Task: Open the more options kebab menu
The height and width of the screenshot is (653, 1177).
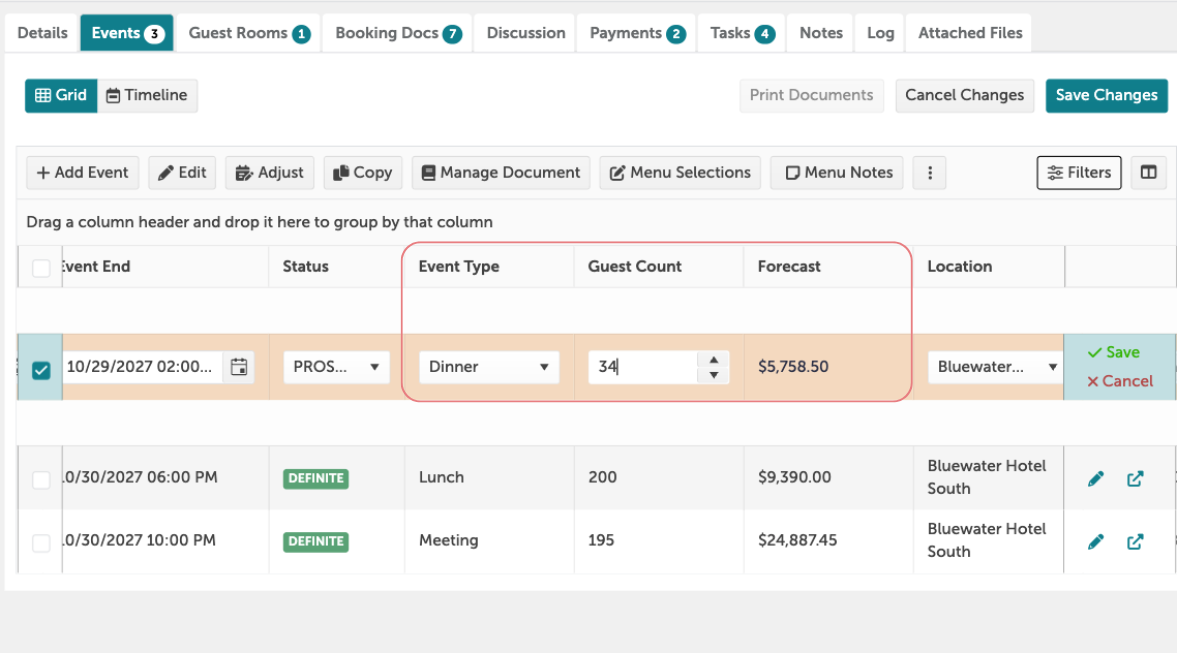Action: click(930, 173)
